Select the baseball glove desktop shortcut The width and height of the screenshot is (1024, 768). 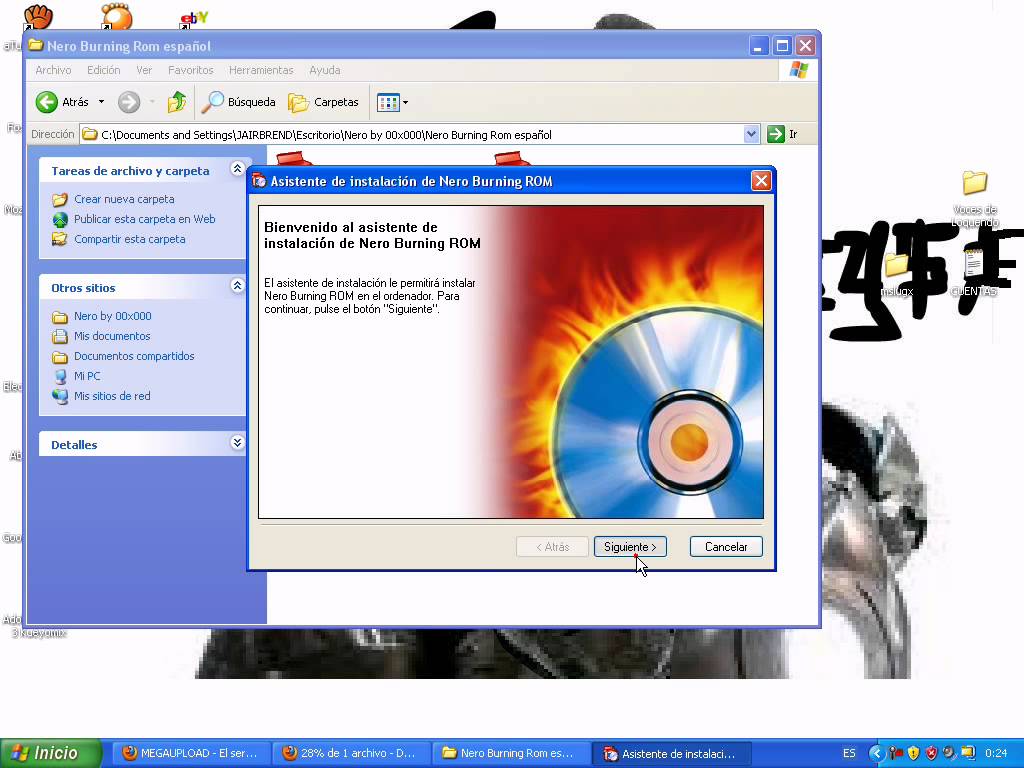(x=38, y=16)
